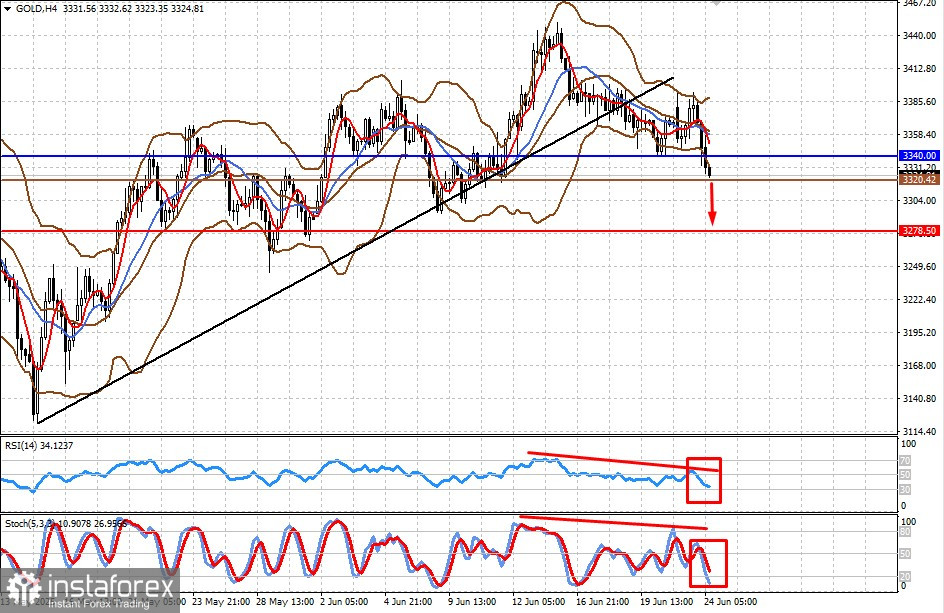Click the 28 May 13:00 time label
The height and width of the screenshot is (613, 944).
[287, 602]
